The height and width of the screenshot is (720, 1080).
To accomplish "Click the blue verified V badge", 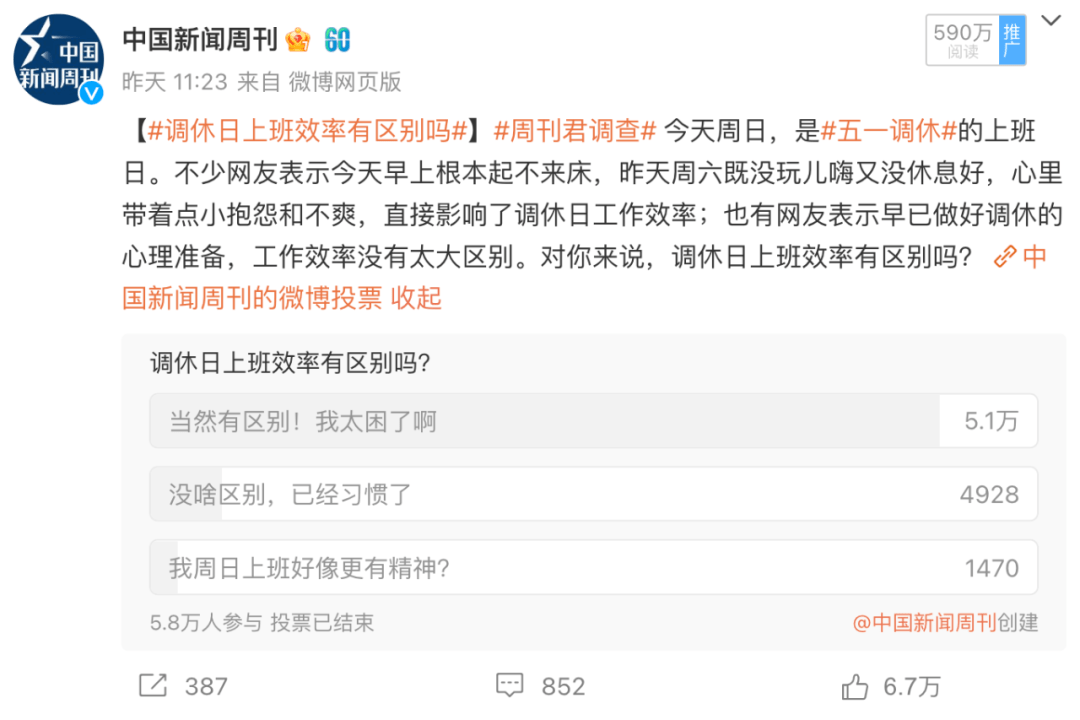I will 92,93.
